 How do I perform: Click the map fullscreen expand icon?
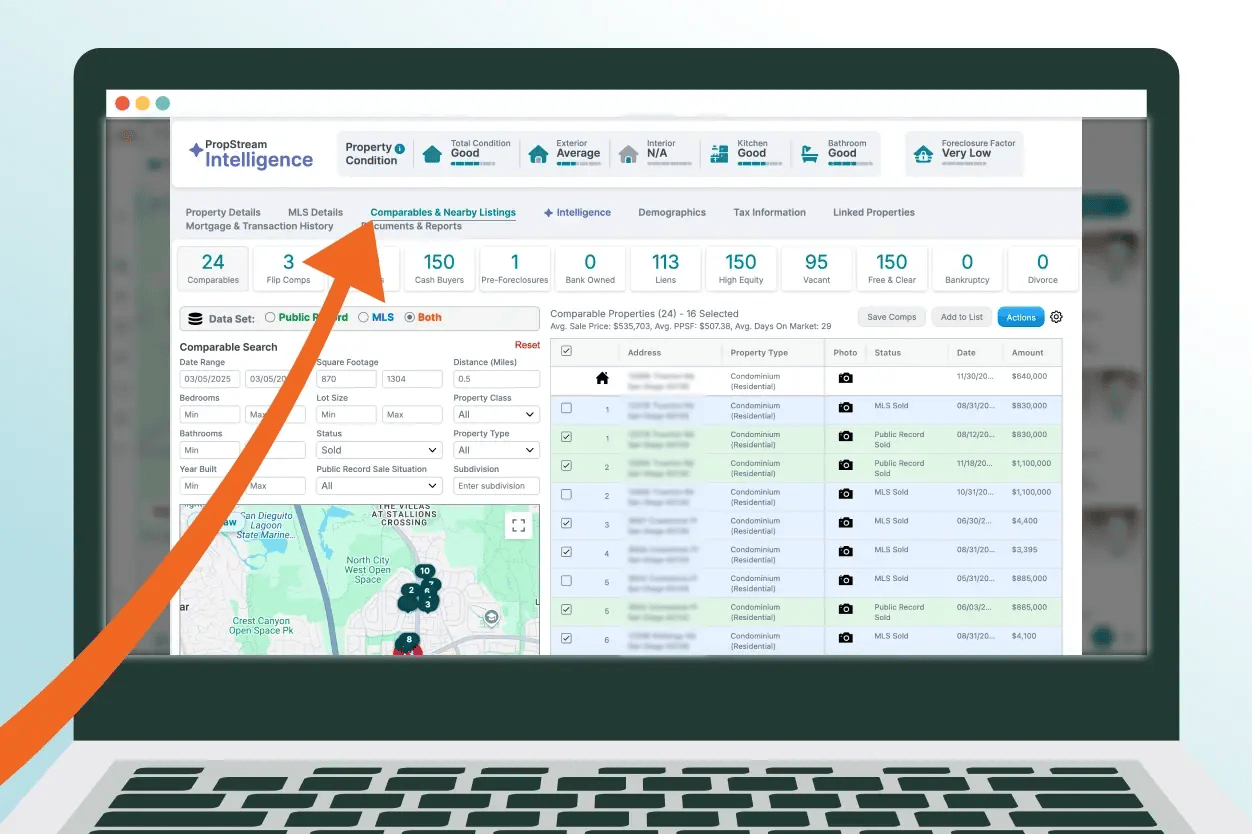point(518,525)
